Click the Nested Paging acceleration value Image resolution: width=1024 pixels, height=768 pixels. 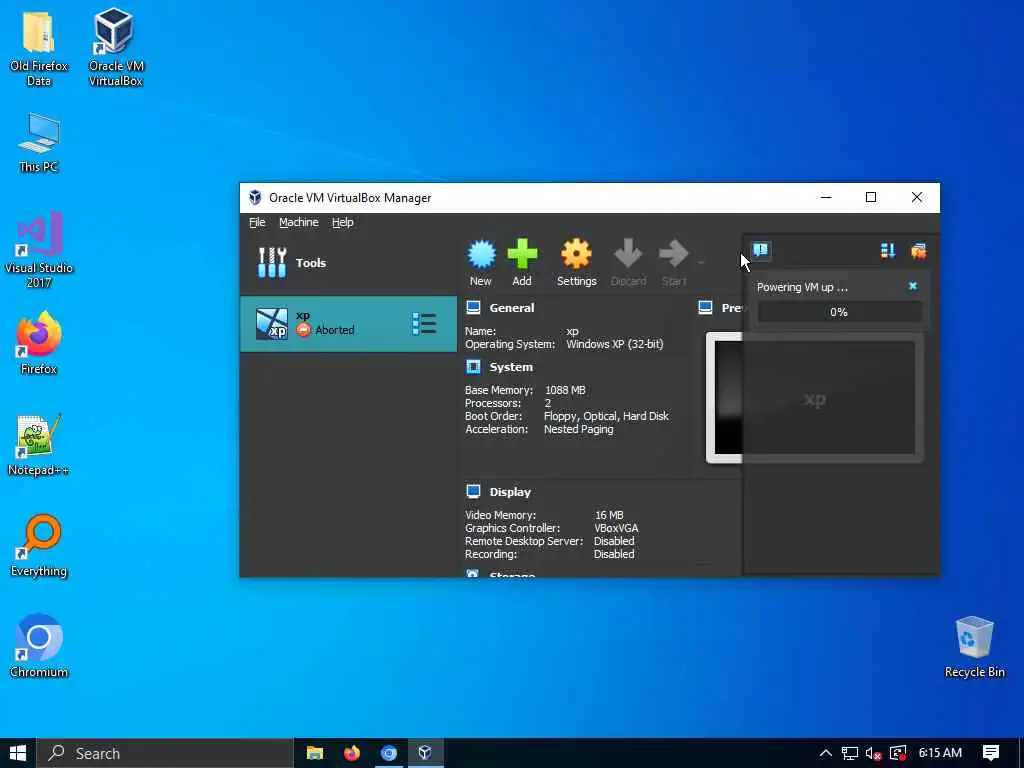[579, 429]
